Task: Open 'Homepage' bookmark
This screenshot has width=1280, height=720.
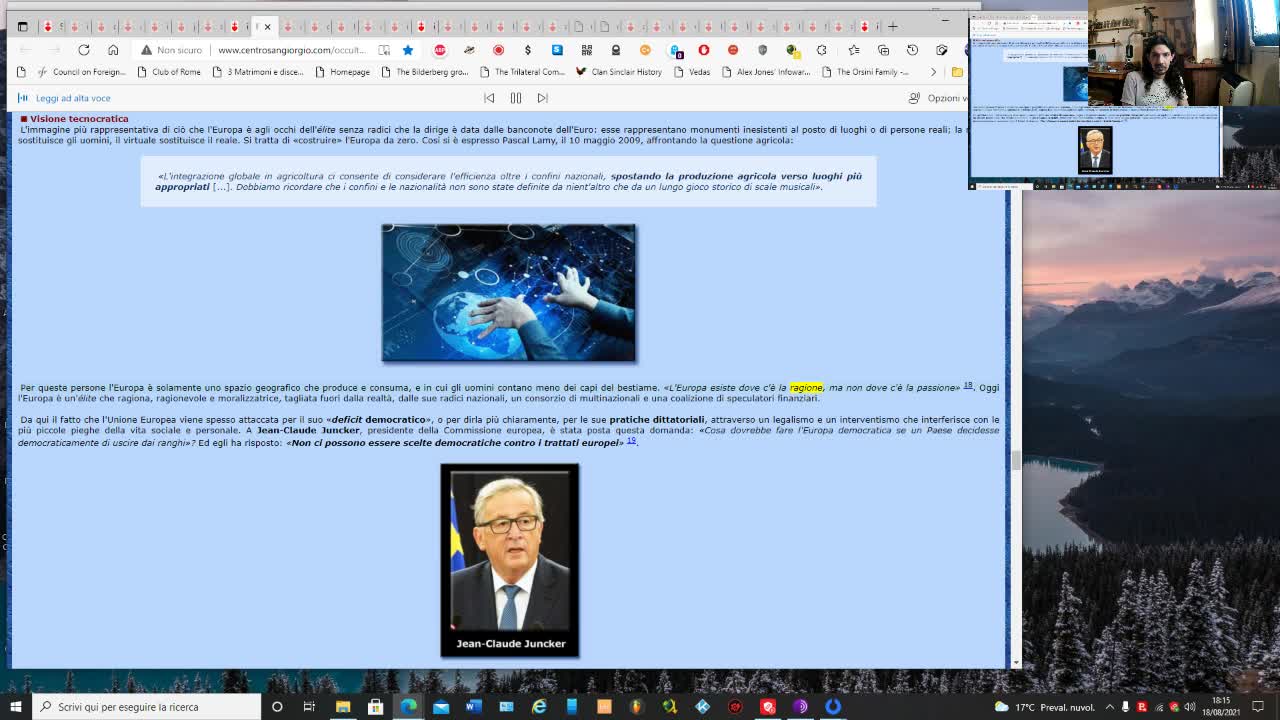Action: point(342,72)
